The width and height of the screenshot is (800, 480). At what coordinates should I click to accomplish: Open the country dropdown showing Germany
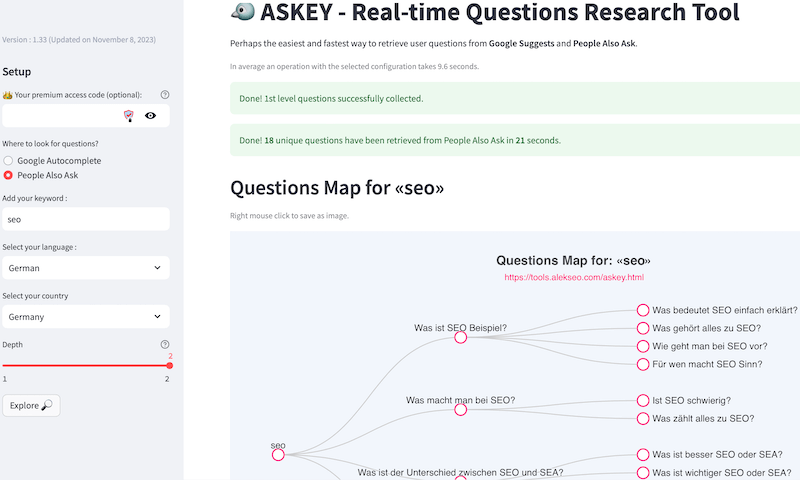(x=85, y=317)
